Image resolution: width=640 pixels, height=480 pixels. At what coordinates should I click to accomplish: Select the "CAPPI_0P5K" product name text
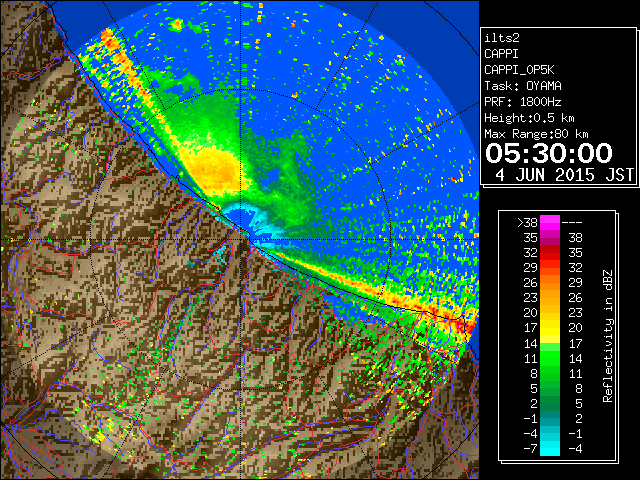(519, 70)
